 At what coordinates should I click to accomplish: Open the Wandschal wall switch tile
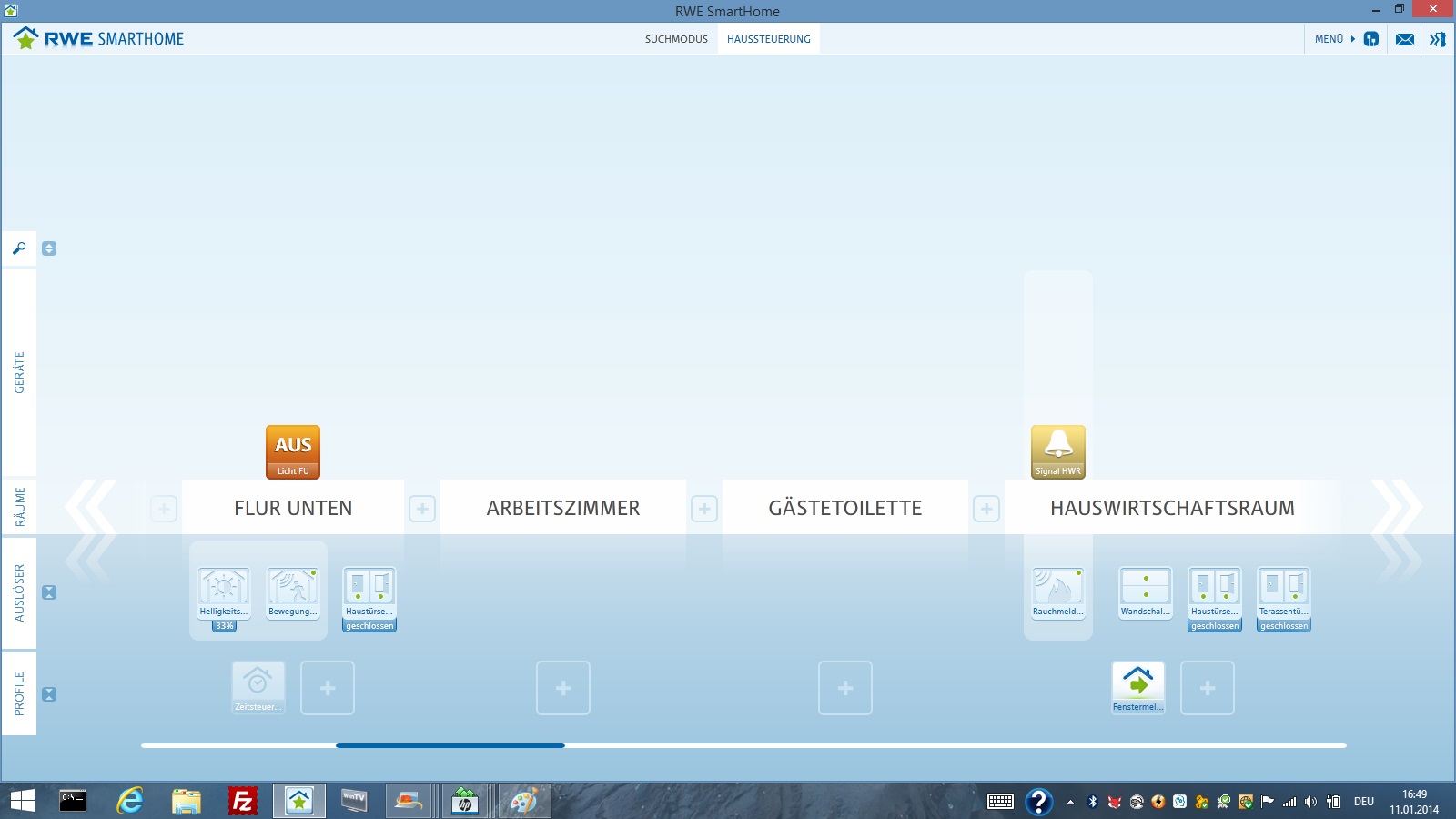click(x=1146, y=592)
